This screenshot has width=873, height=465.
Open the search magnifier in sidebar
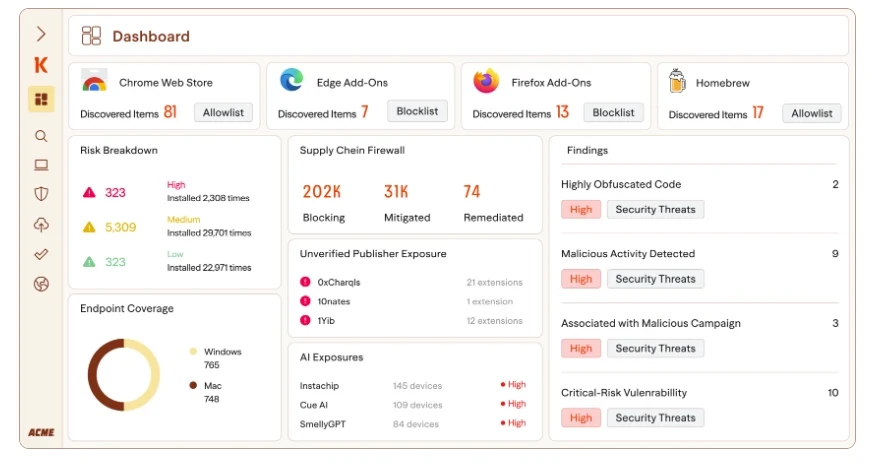(x=41, y=136)
